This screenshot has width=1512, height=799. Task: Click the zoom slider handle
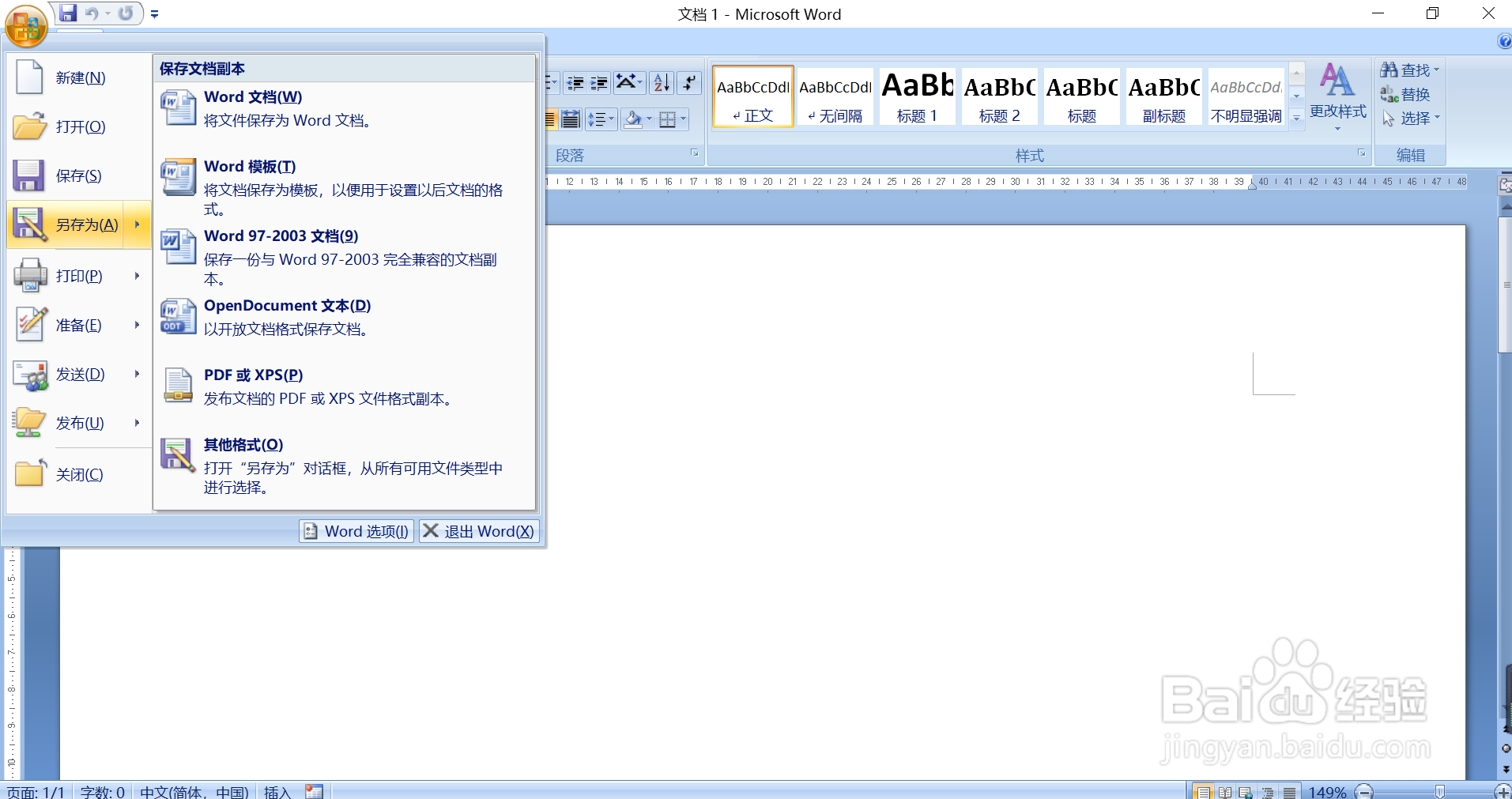pyautogui.click(x=1440, y=791)
